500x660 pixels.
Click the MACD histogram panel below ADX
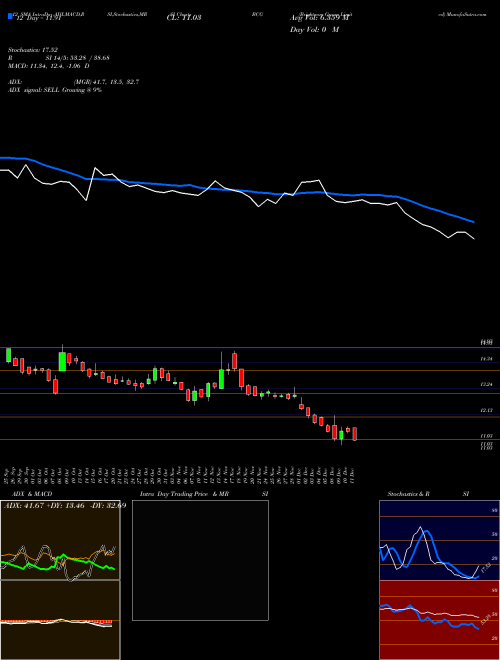tap(60, 620)
